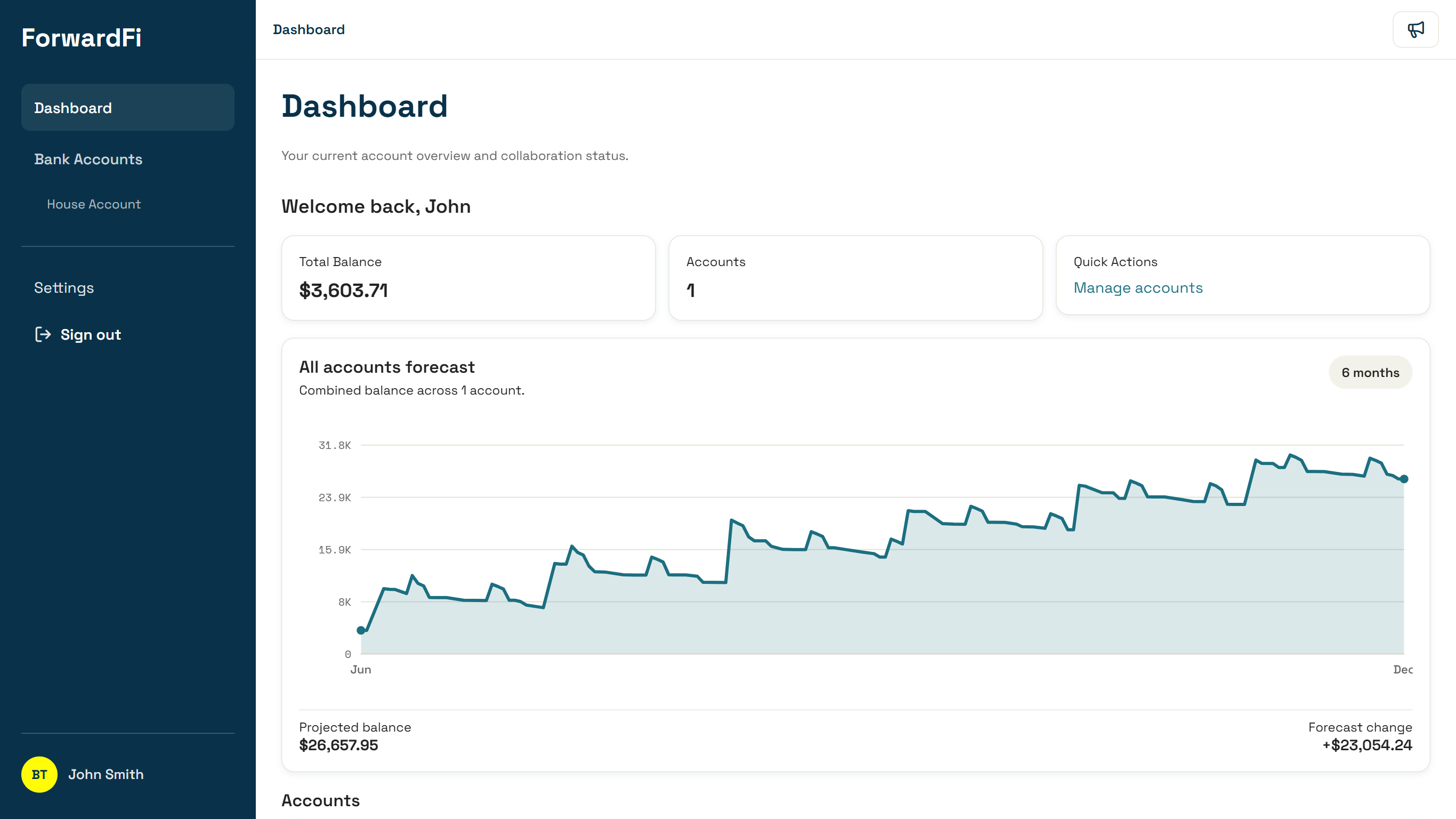Click the 31.8K axis label
The height and width of the screenshot is (819, 1456).
[335, 446]
